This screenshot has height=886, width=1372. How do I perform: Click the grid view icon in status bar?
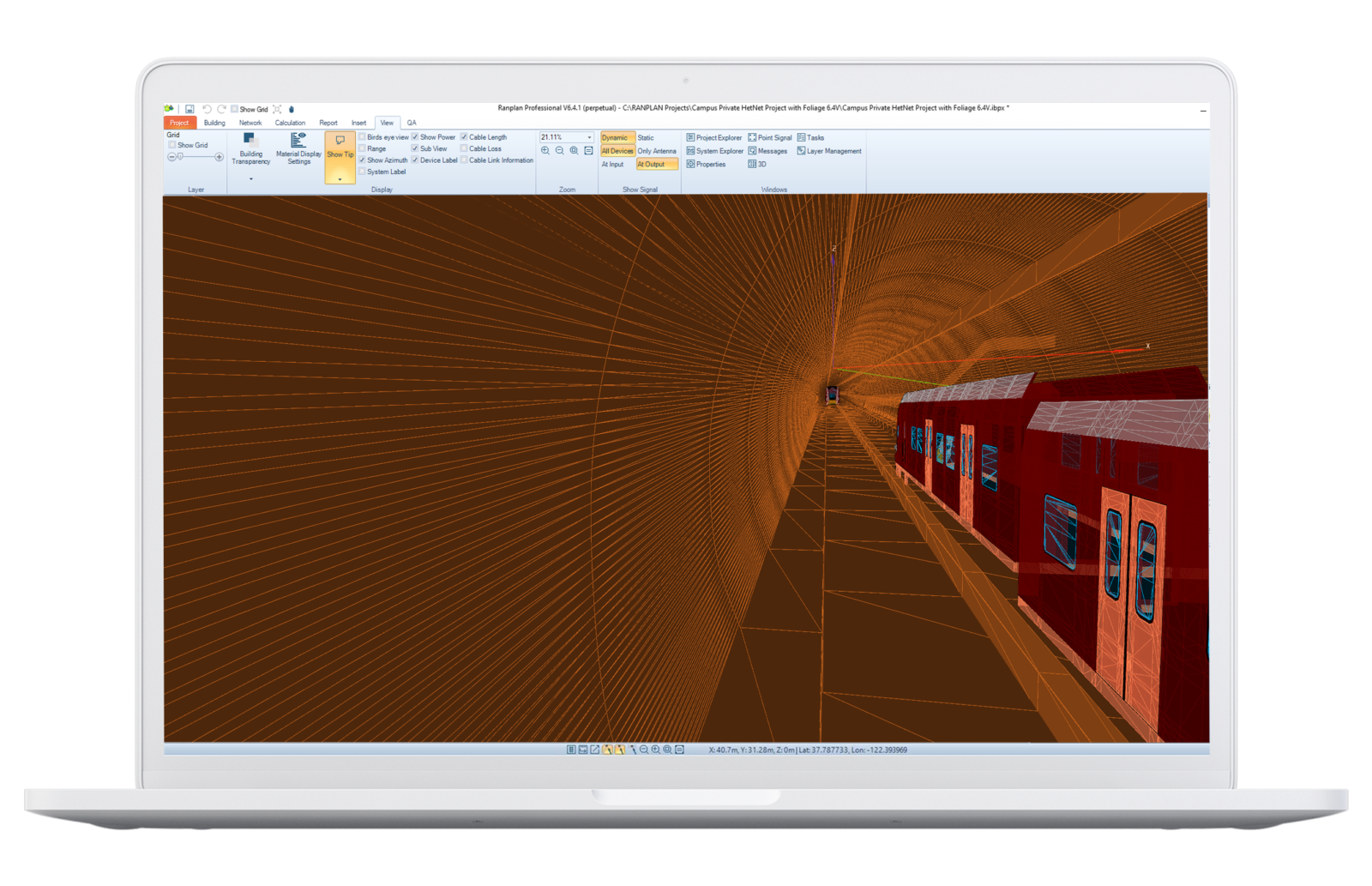[571, 750]
